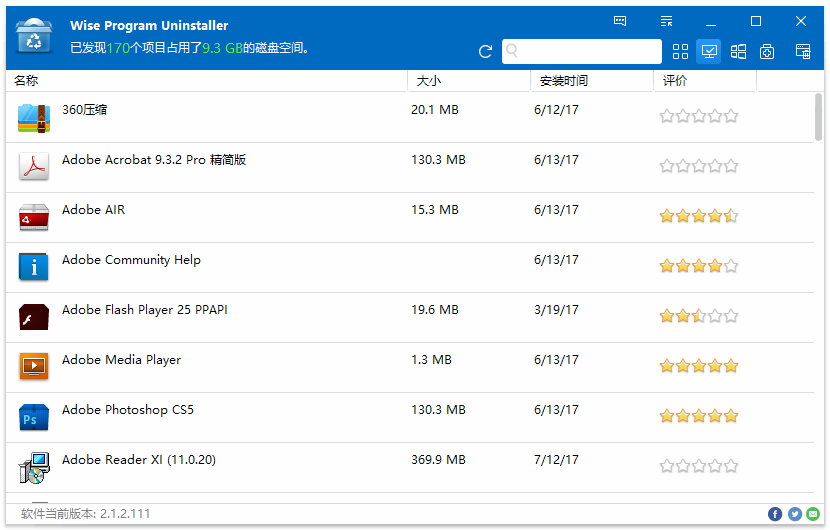Screen dimensions: 830x530
Task: Open the title bar menu icon
Action: 667,21
